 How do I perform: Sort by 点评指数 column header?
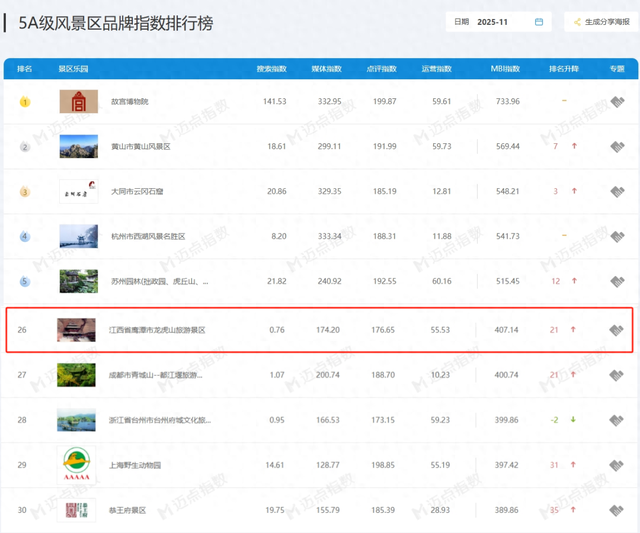point(382,69)
